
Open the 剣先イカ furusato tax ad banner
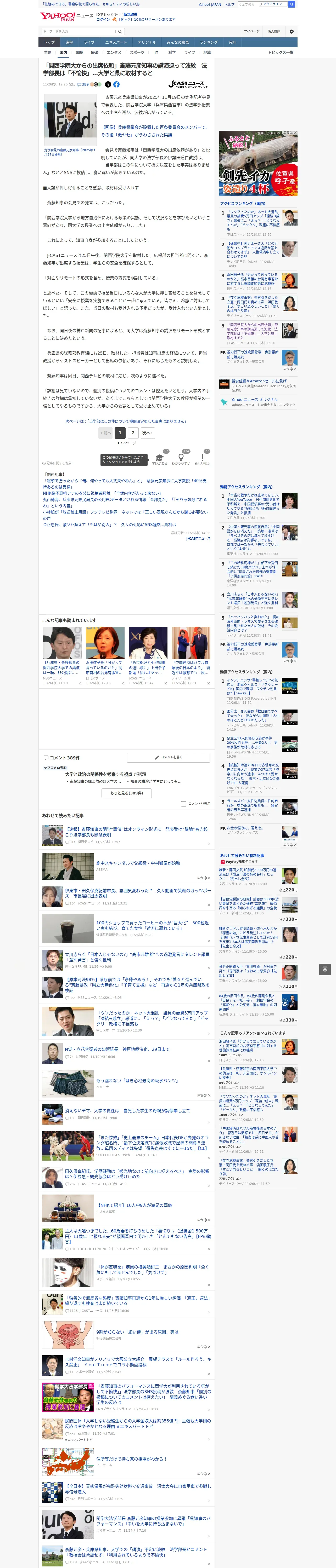click(259, 163)
